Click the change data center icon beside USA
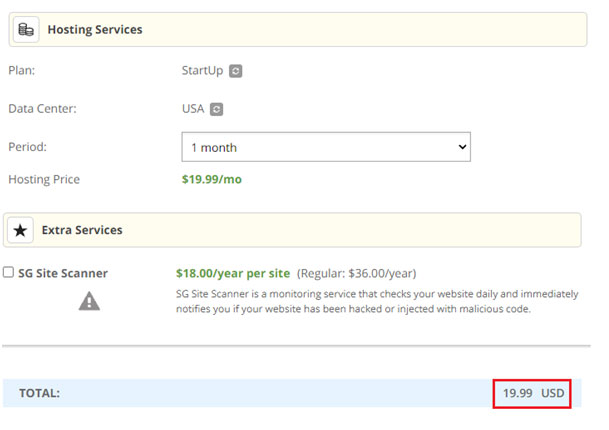 coord(216,109)
